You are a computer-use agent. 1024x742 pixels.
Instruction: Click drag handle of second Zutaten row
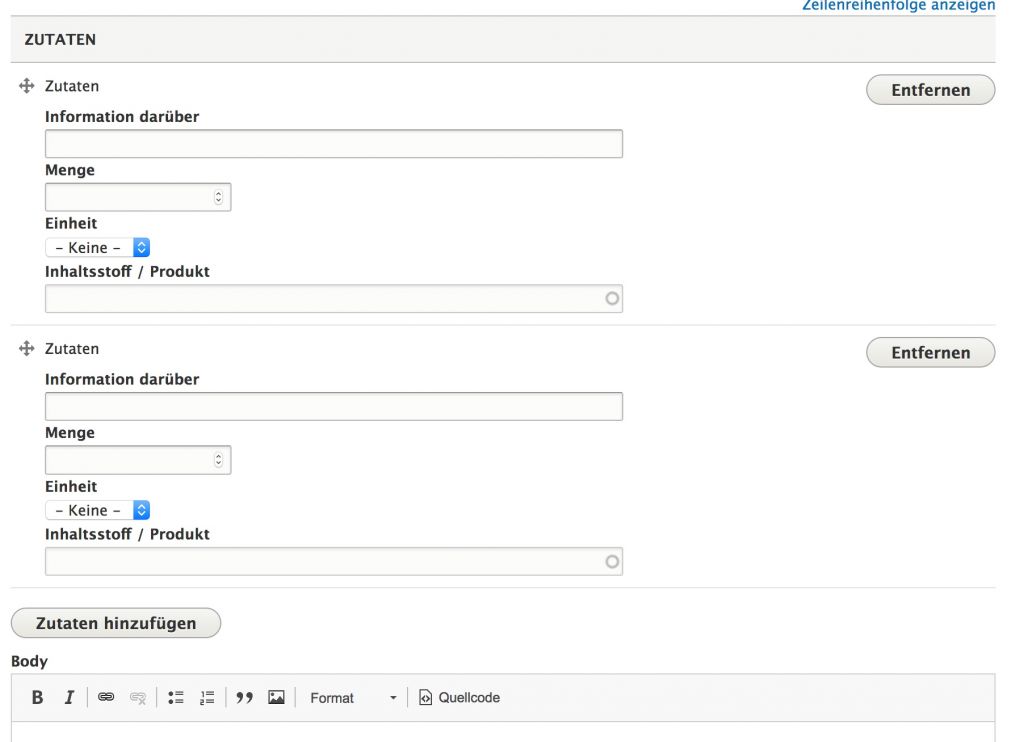[27, 349]
